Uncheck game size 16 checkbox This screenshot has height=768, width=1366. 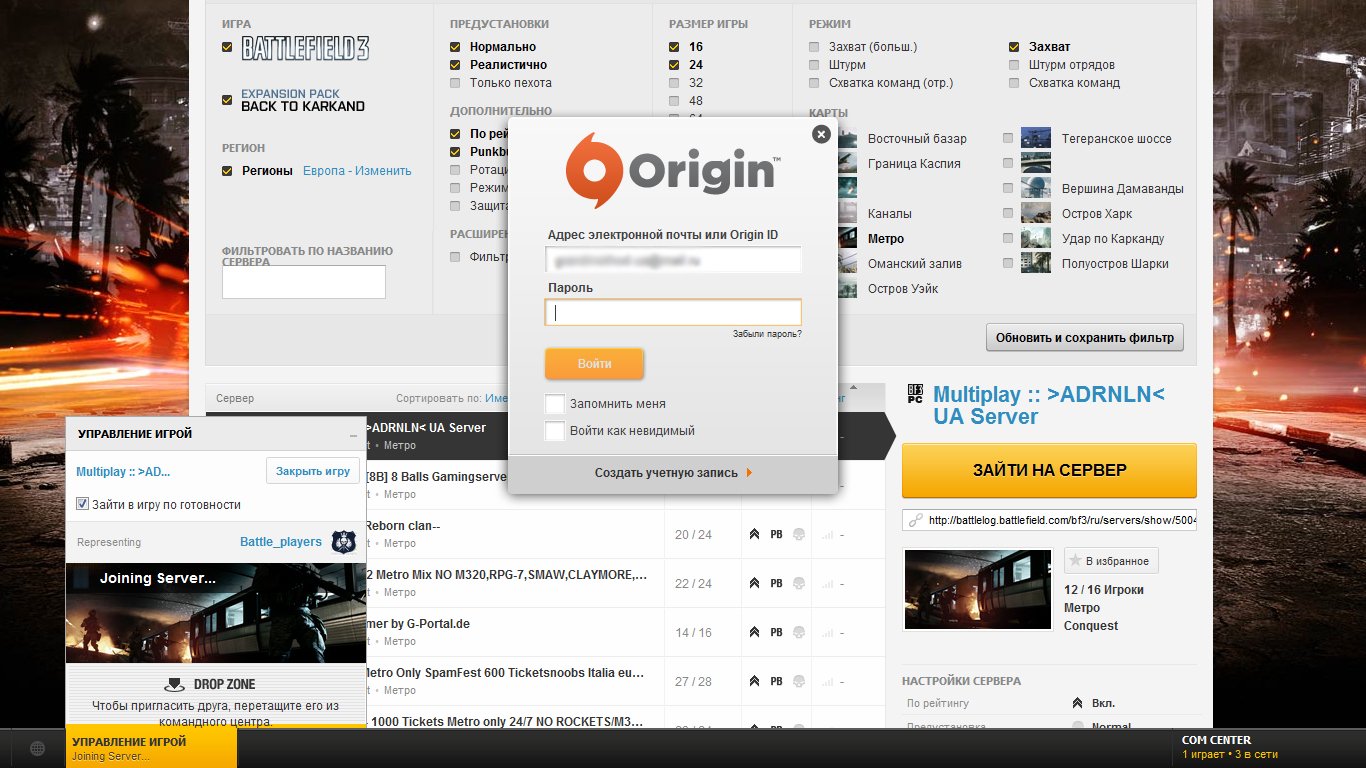tap(674, 47)
